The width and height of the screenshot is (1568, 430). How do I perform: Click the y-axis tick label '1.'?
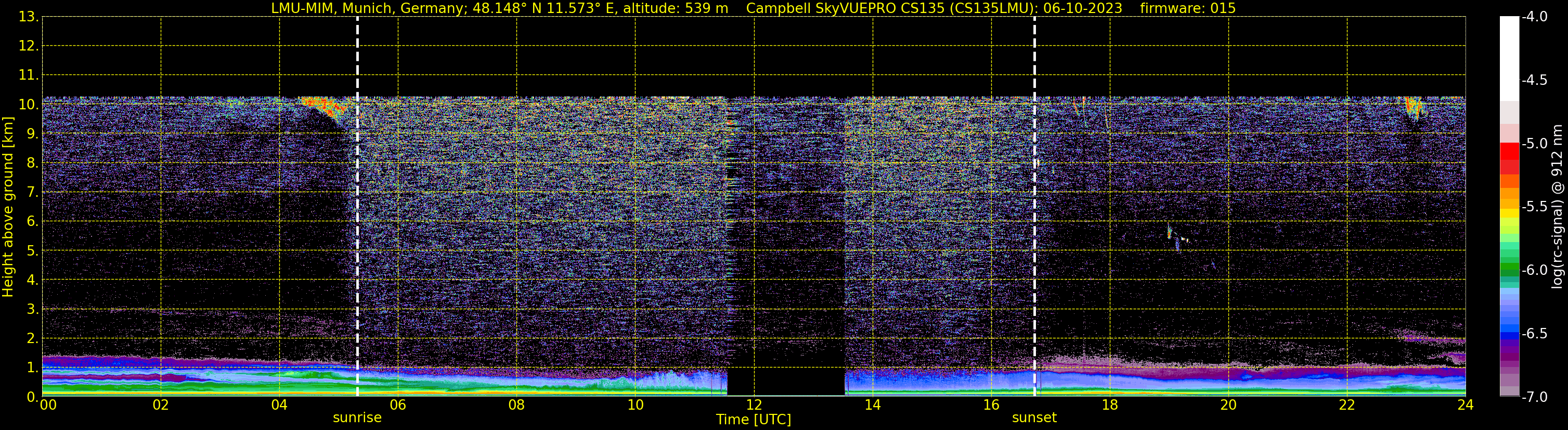[x=32, y=367]
